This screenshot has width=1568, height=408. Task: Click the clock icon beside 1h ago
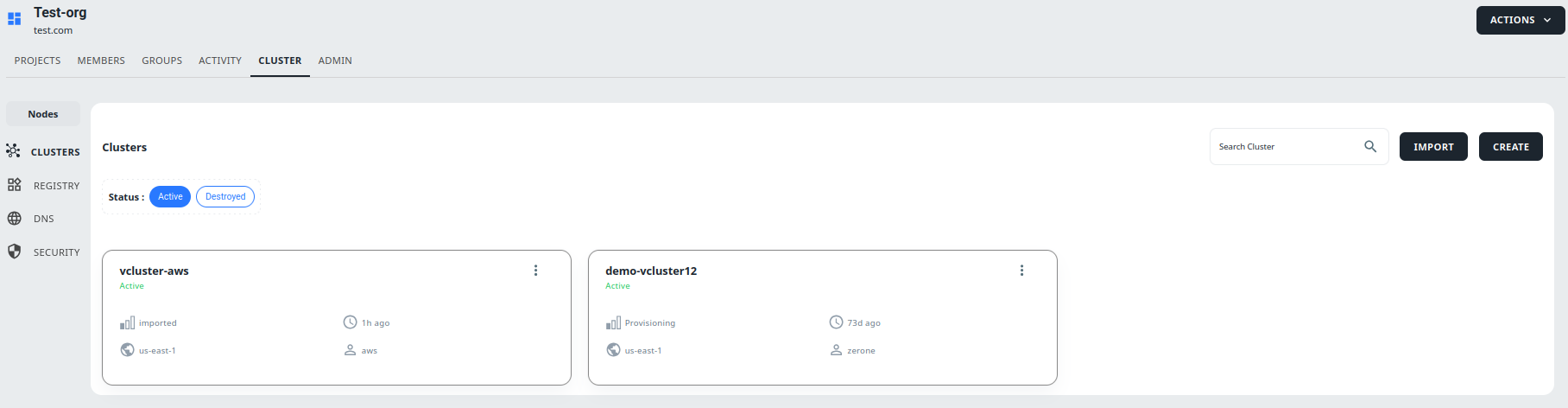pyautogui.click(x=350, y=322)
